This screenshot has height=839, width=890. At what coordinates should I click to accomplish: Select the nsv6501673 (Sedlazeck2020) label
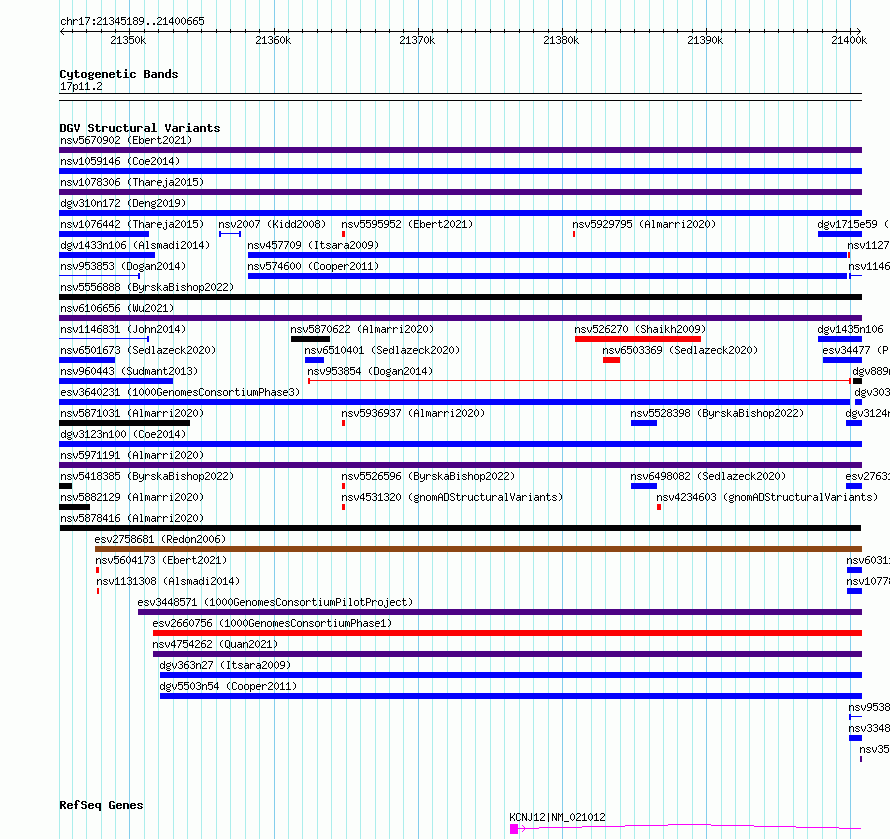(138, 350)
